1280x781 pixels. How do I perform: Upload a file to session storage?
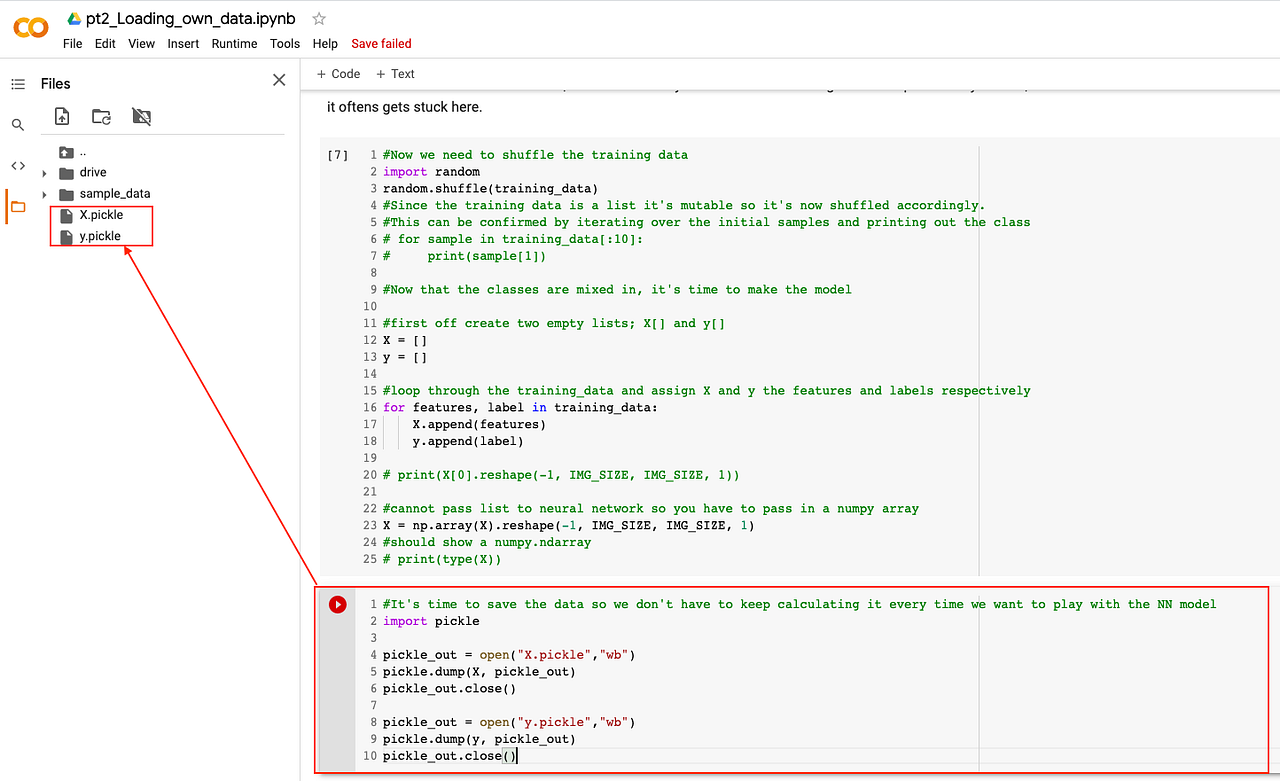click(x=61, y=116)
